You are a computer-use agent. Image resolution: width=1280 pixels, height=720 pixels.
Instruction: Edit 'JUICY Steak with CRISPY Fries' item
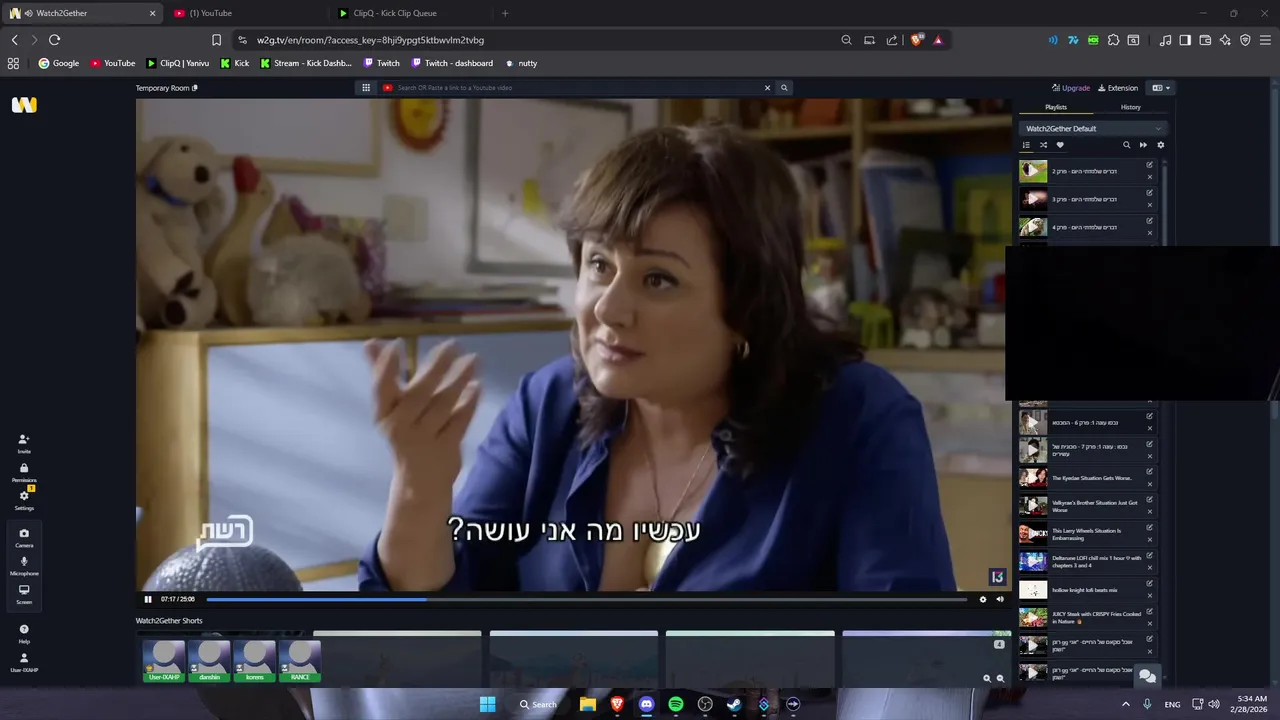tap(1150, 611)
